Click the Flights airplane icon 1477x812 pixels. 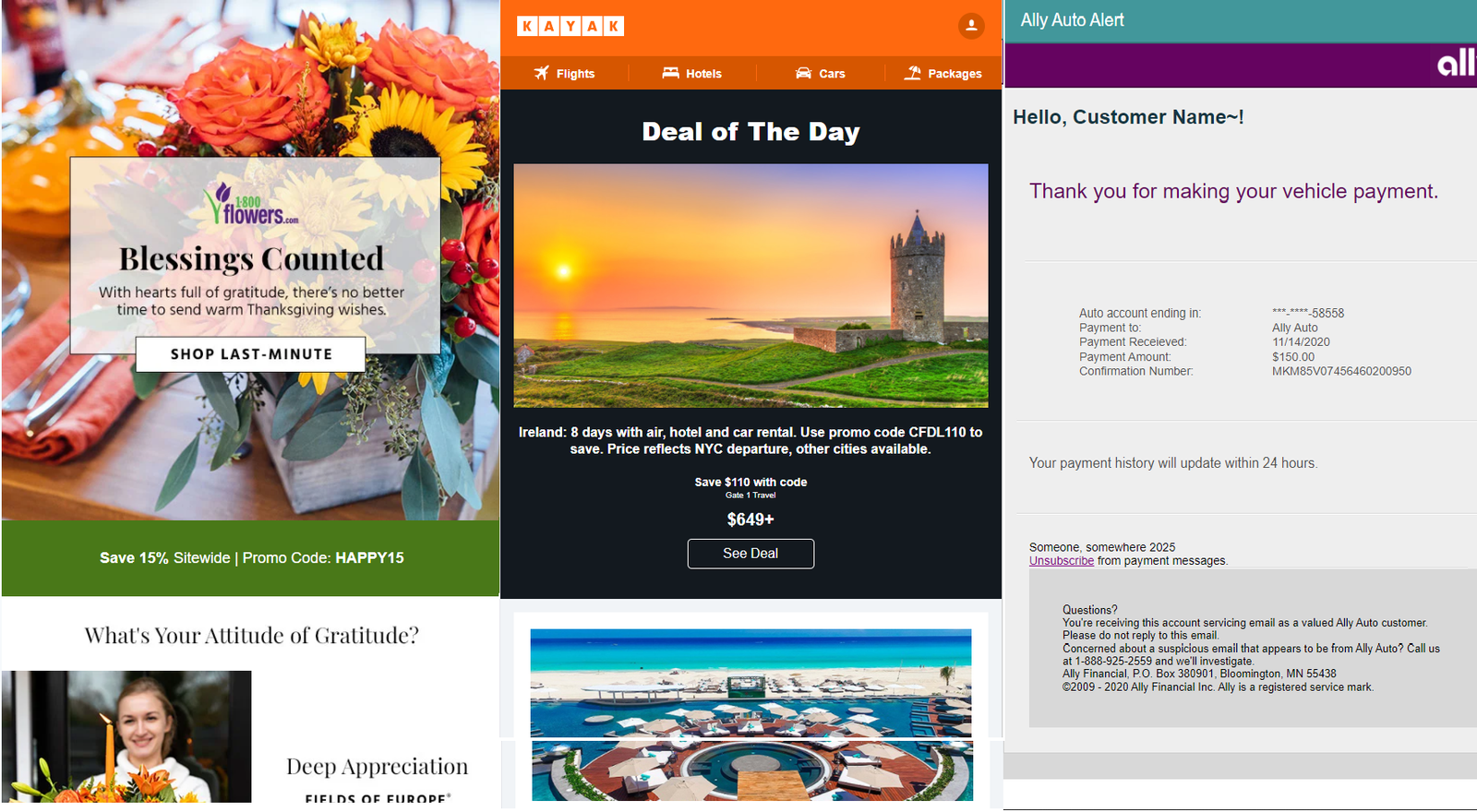[x=542, y=73]
